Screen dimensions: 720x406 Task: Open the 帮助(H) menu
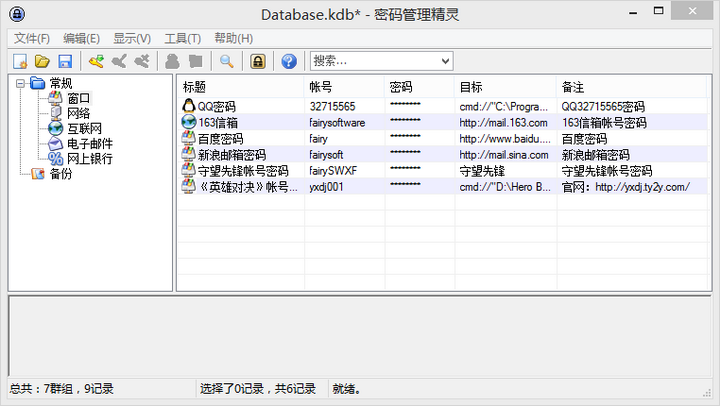234,39
